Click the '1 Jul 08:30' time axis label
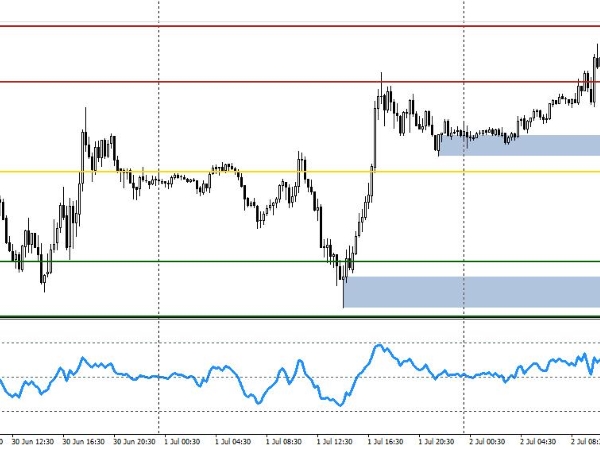The width and height of the screenshot is (600, 450). pyautogui.click(x=285, y=440)
